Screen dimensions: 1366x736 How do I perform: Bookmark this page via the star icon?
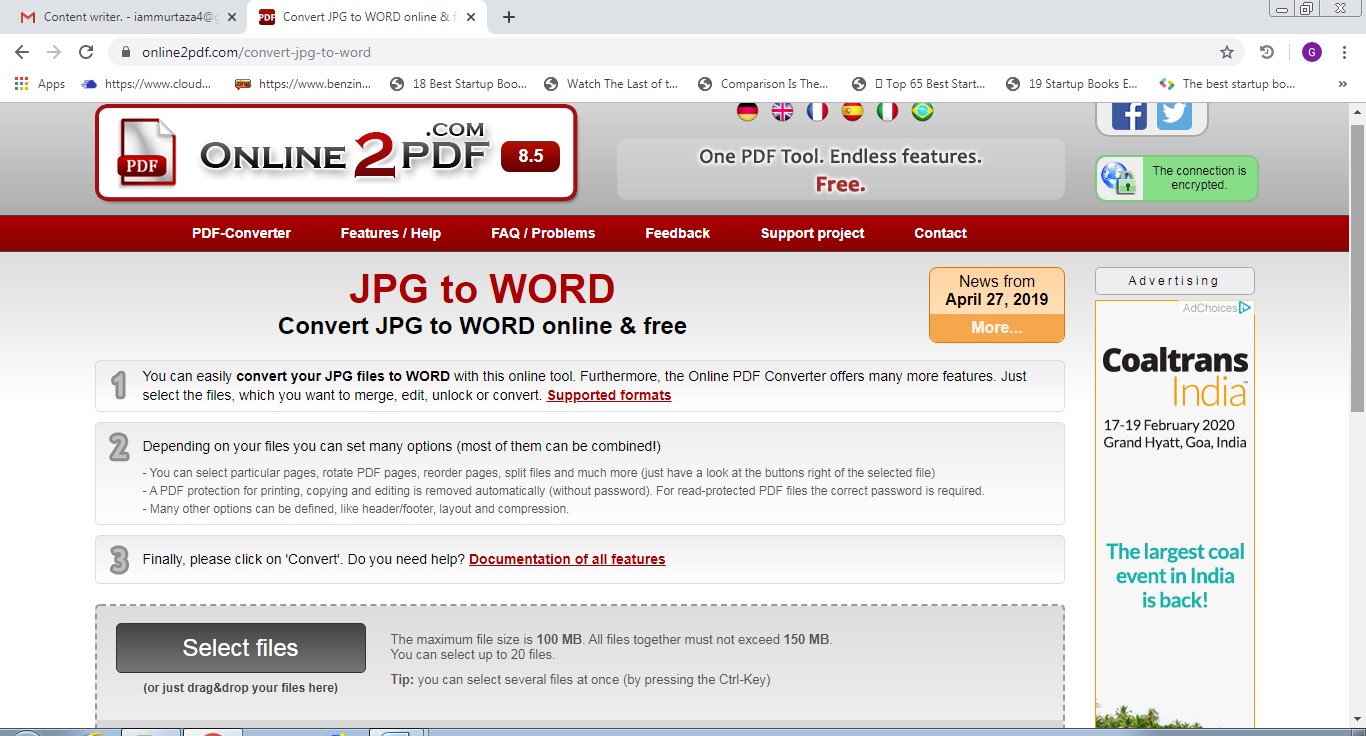point(1227,51)
